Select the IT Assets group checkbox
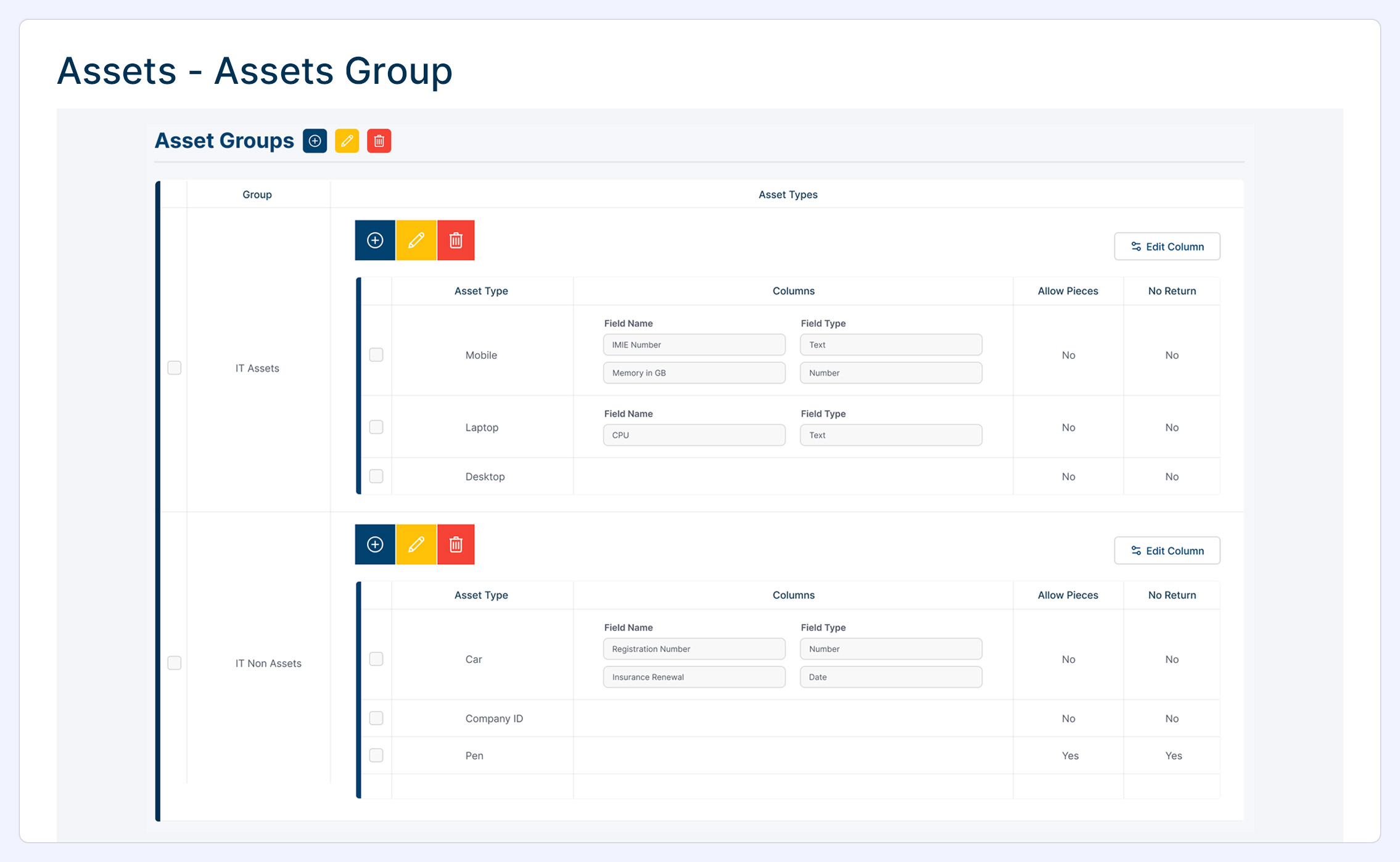This screenshot has width=1400, height=862. point(175,368)
